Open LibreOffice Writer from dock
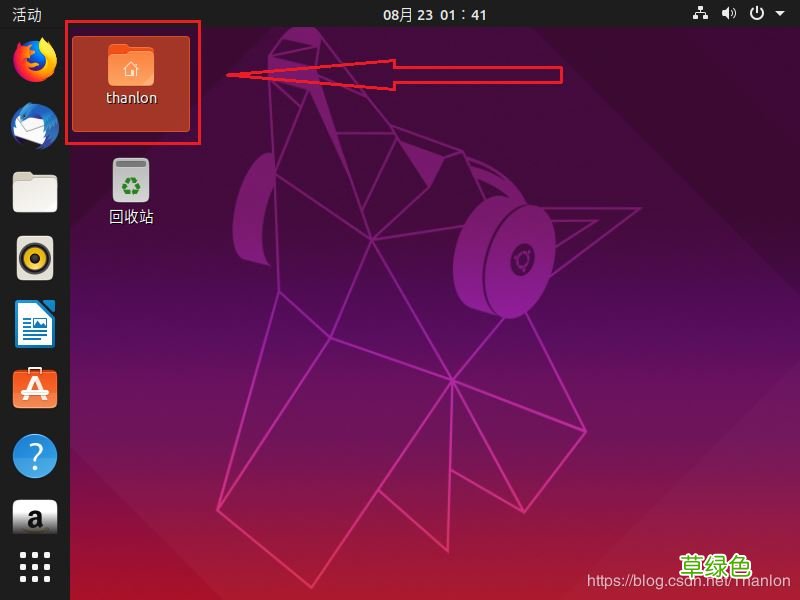Viewport: 800px width, 600px height. [x=35, y=324]
